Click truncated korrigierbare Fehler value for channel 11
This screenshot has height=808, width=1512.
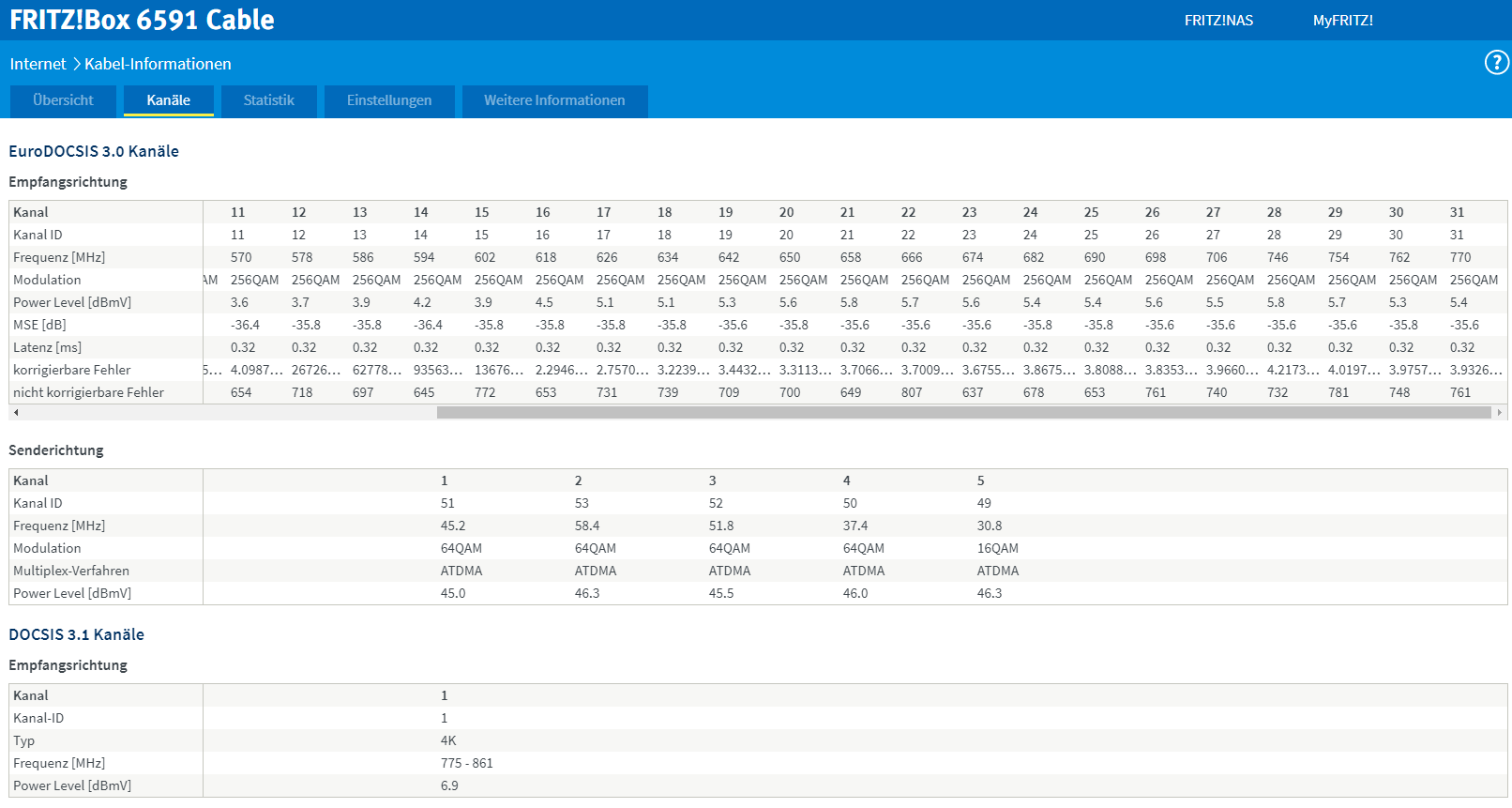point(256,370)
